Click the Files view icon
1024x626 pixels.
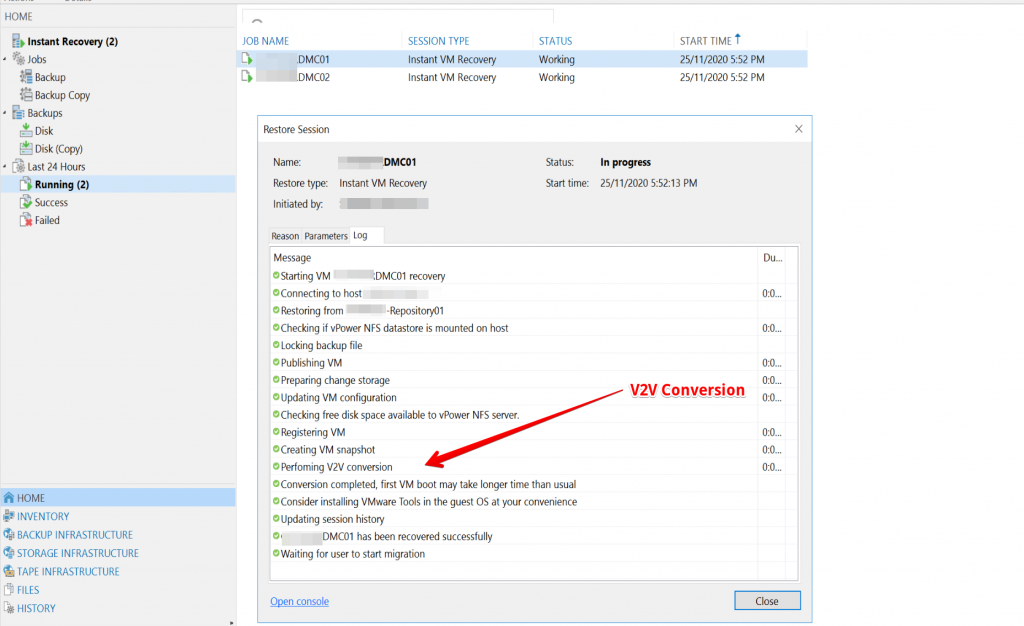click(x=8, y=589)
